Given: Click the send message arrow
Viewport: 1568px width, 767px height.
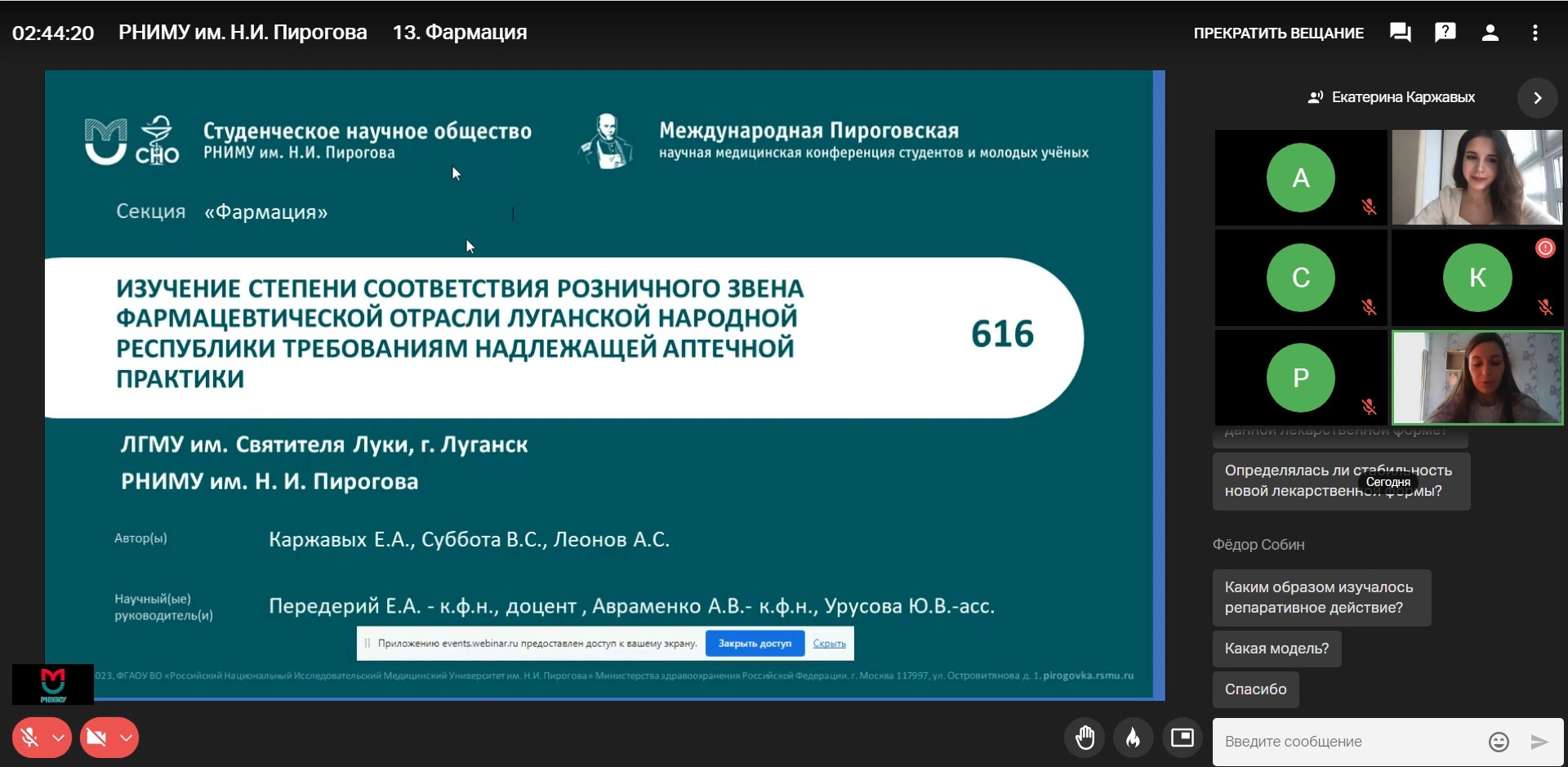Looking at the screenshot, I should click(x=1539, y=742).
